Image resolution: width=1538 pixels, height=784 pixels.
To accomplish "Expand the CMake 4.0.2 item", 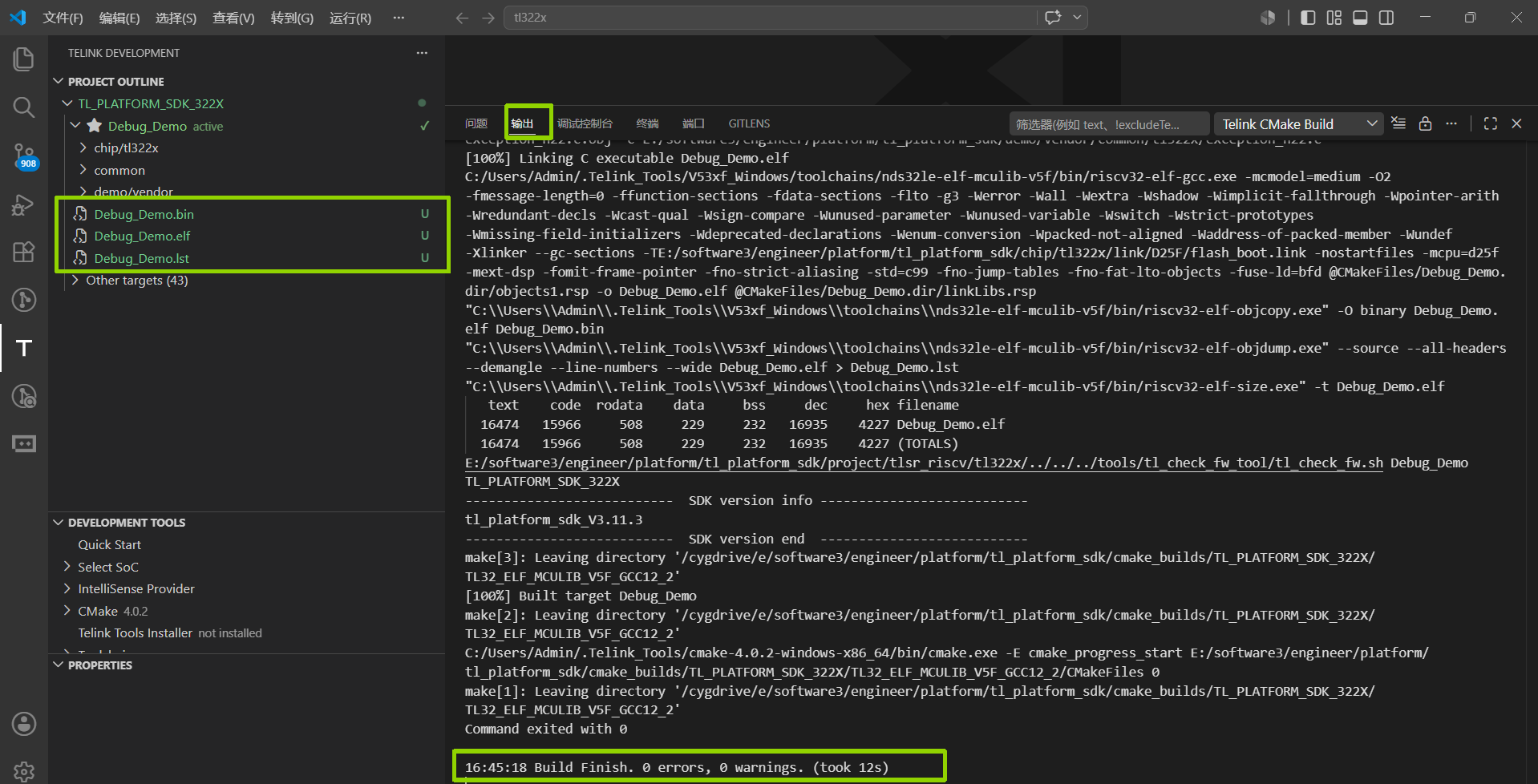I will 67,611.
